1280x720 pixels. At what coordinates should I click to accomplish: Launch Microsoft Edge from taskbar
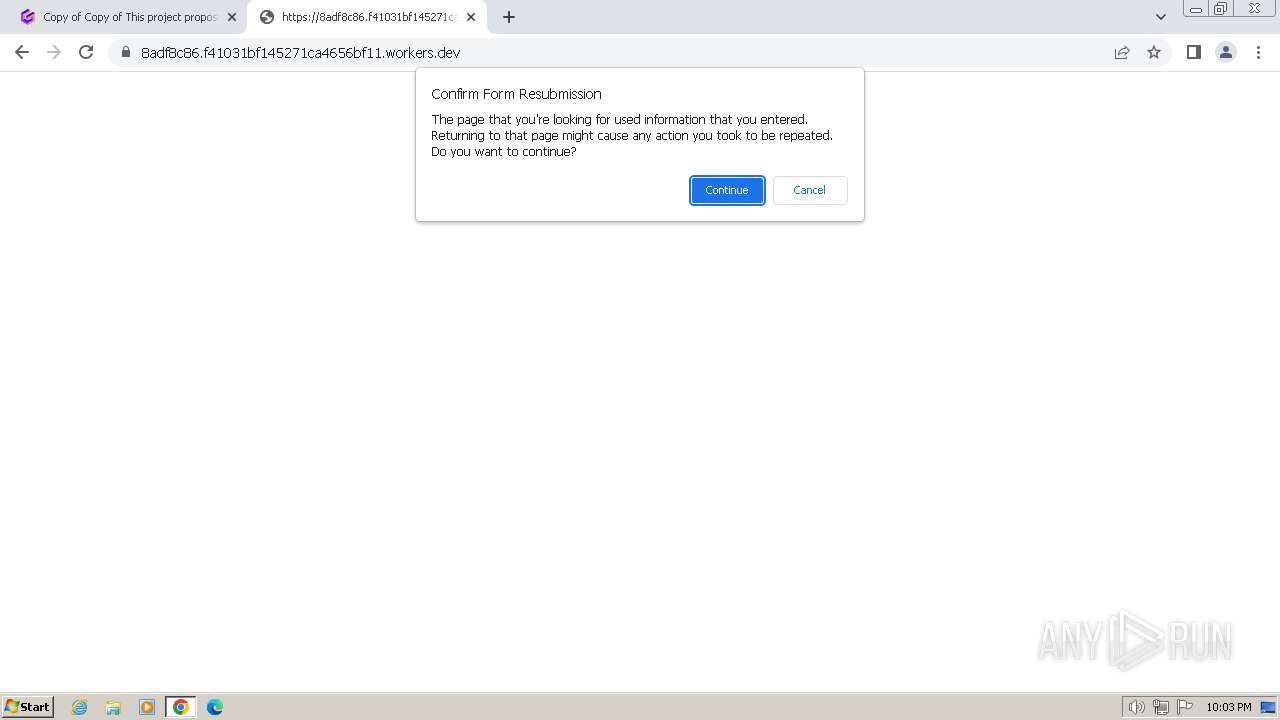pos(215,707)
